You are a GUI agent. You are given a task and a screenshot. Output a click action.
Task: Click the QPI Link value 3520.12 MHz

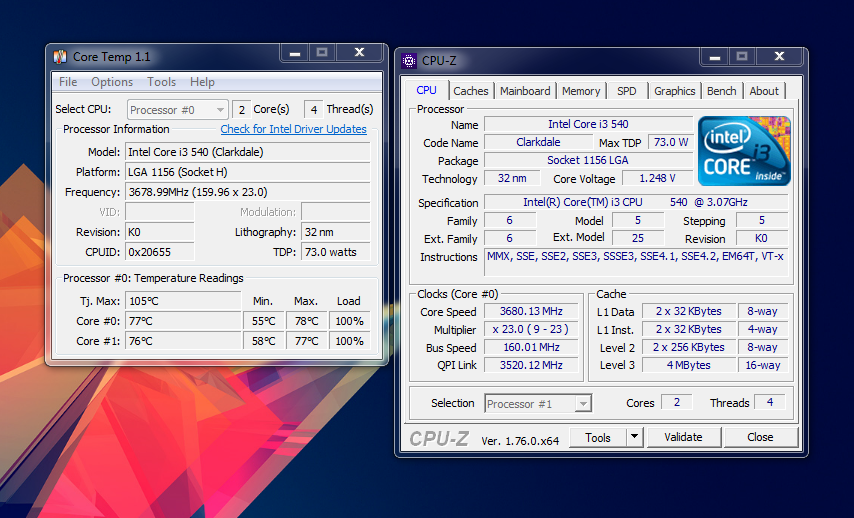(531, 365)
